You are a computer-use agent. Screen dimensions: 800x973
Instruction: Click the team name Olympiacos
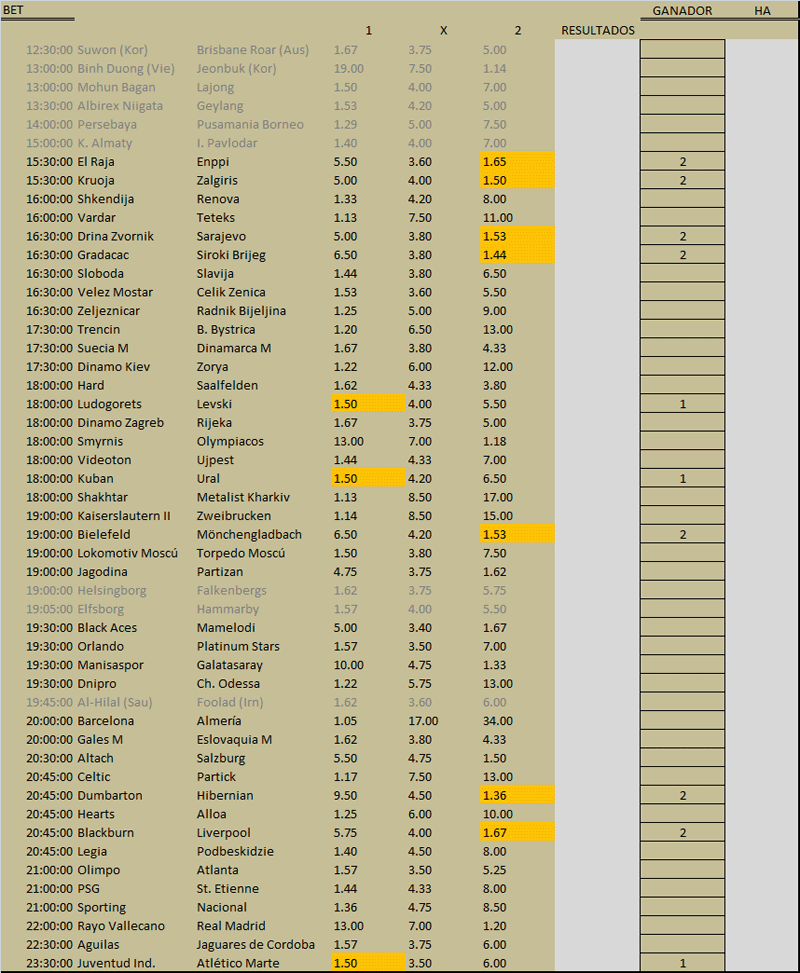(x=230, y=441)
